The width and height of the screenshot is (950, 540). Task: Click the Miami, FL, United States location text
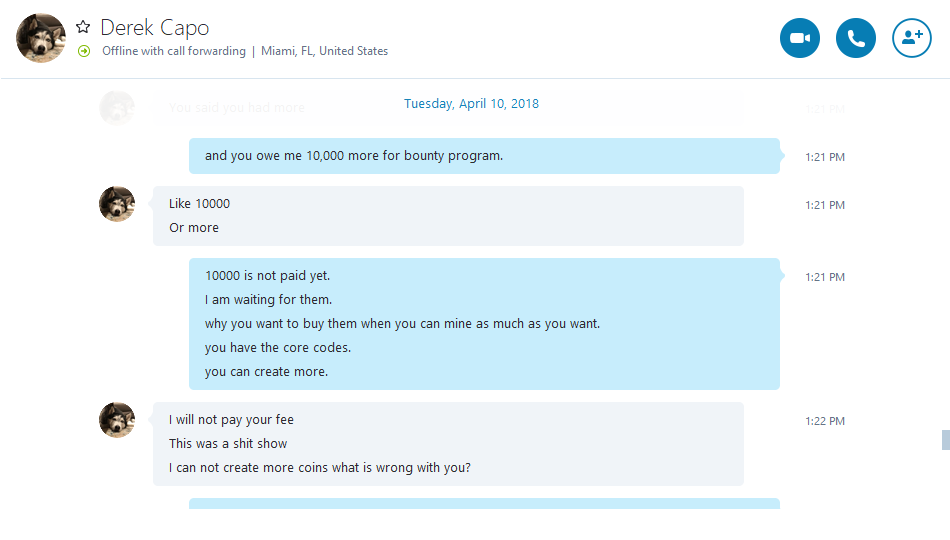pyautogui.click(x=324, y=51)
